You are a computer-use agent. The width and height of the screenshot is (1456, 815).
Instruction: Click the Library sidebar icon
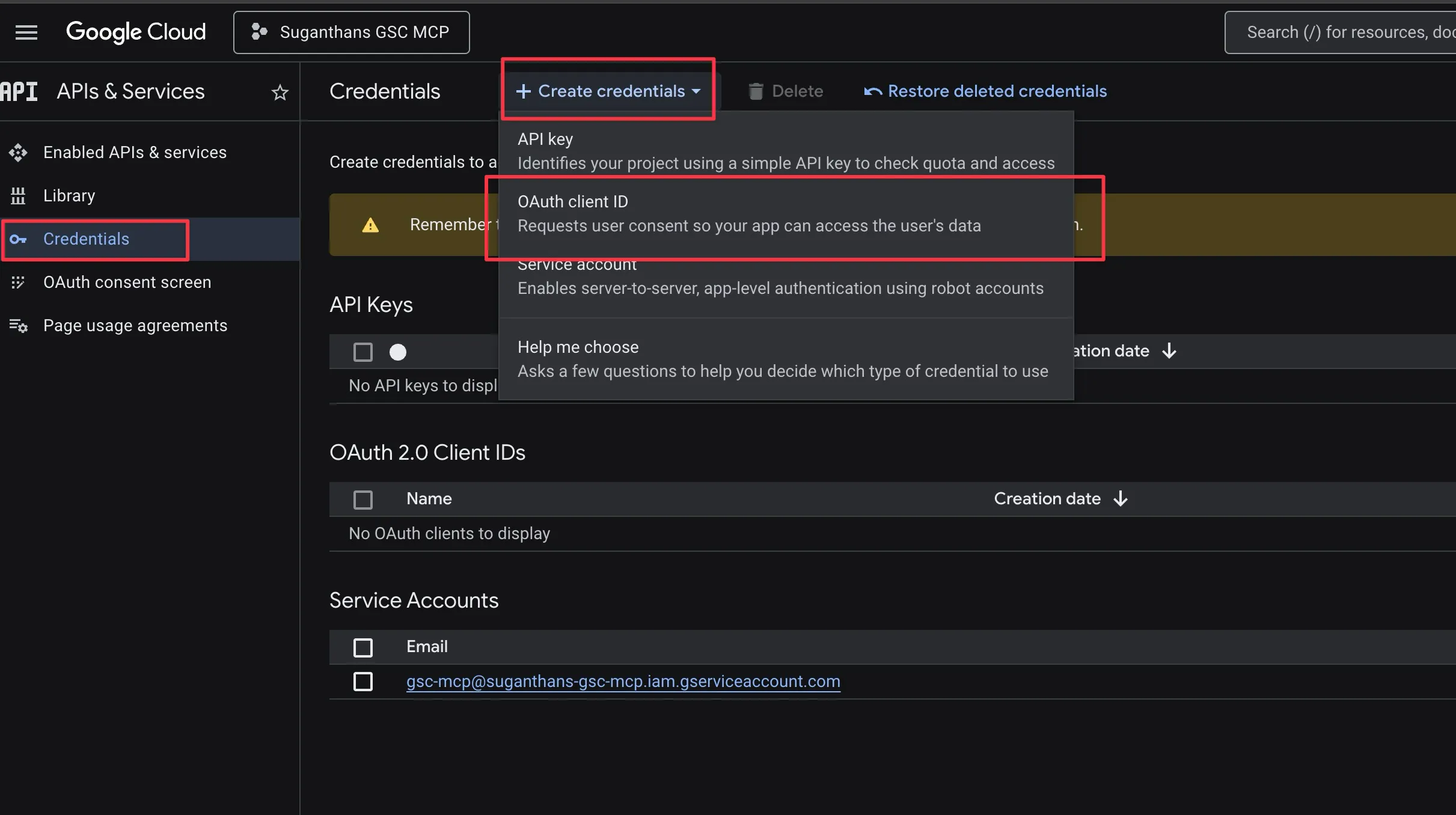click(x=18, y=196)
